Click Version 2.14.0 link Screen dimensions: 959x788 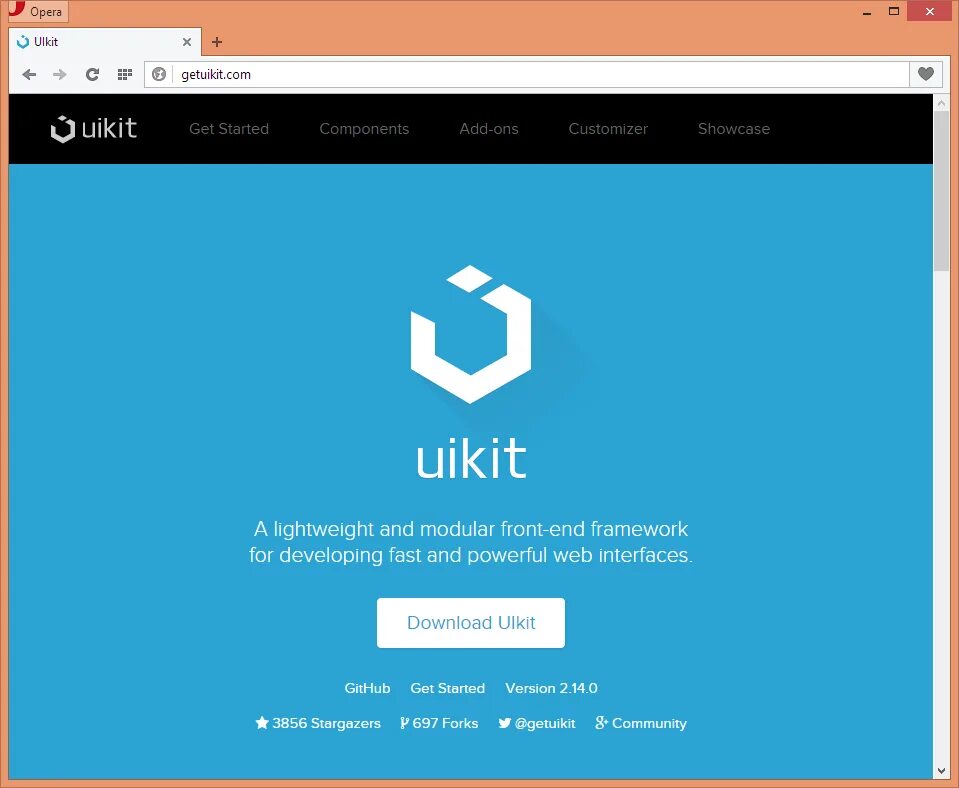click(551, 688)
